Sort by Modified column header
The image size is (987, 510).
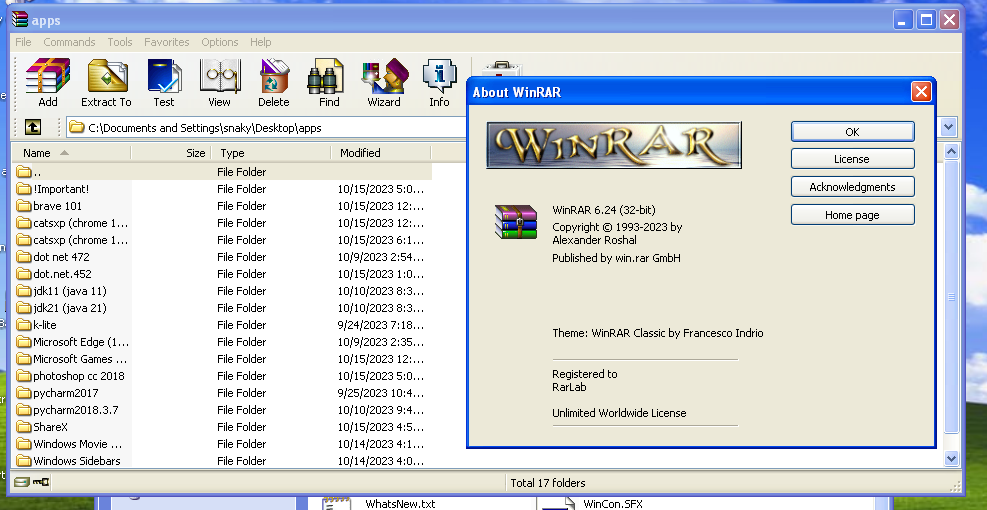381,153
